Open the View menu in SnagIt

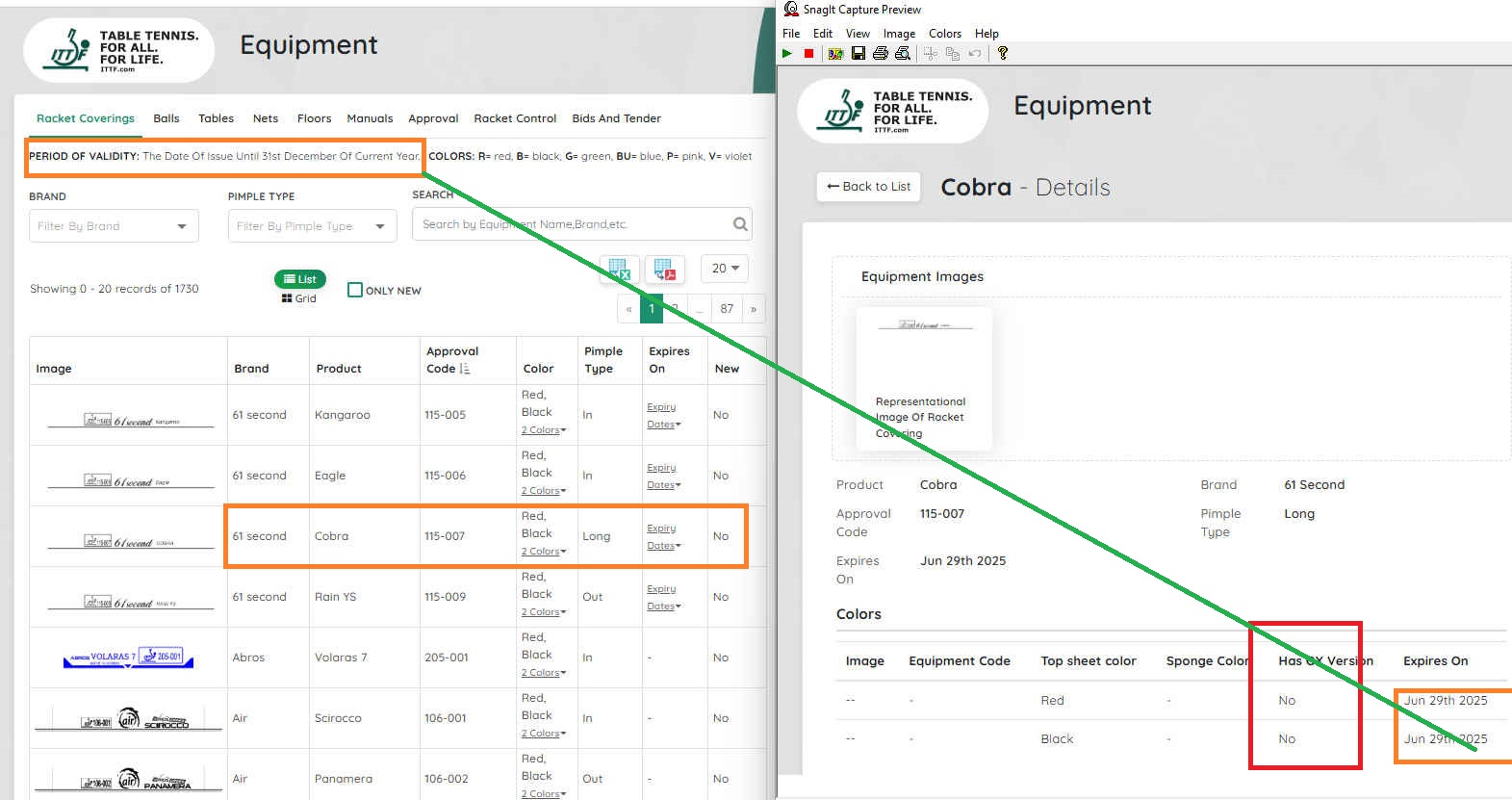click(x=858, y=33)
